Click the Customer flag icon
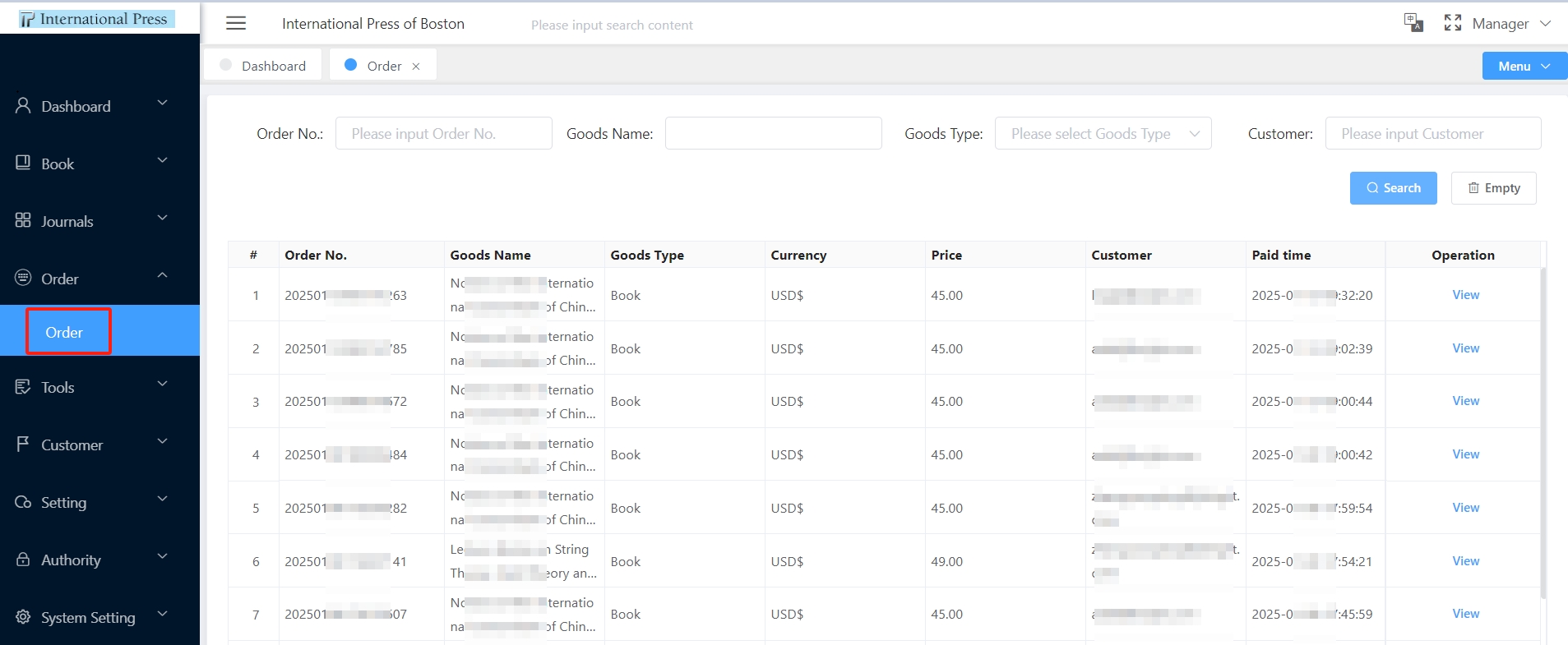 pyautogui.click(x=23, y=444)
